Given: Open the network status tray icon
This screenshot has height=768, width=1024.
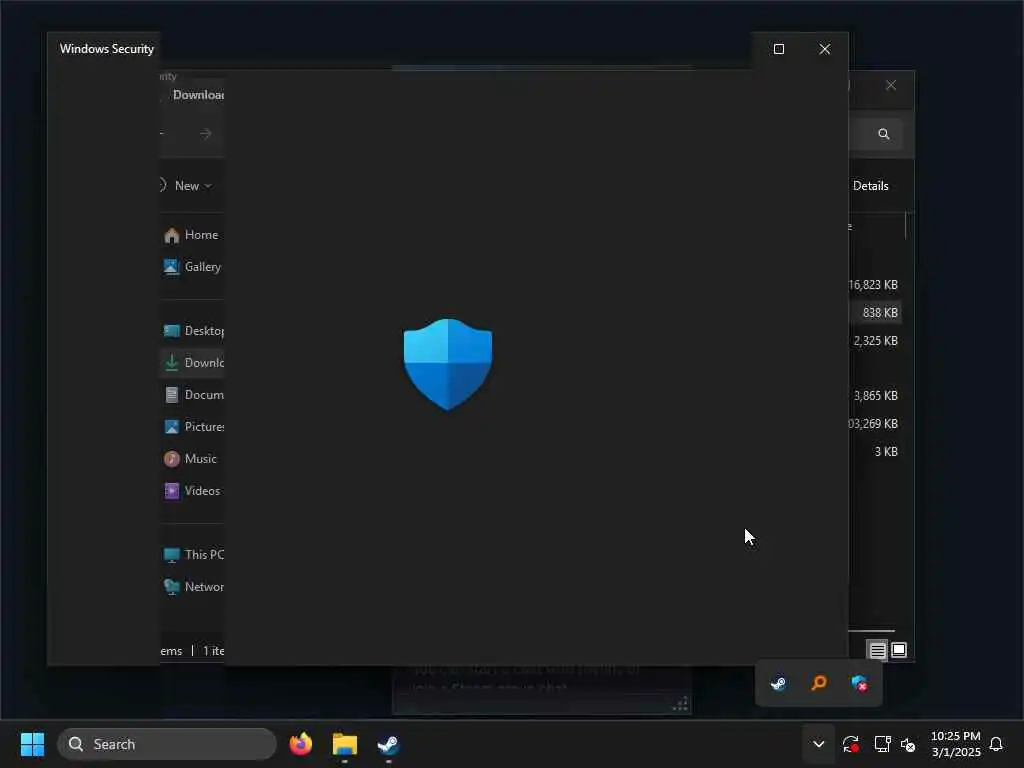Looking at the screenshot, I should pos(882,744).
